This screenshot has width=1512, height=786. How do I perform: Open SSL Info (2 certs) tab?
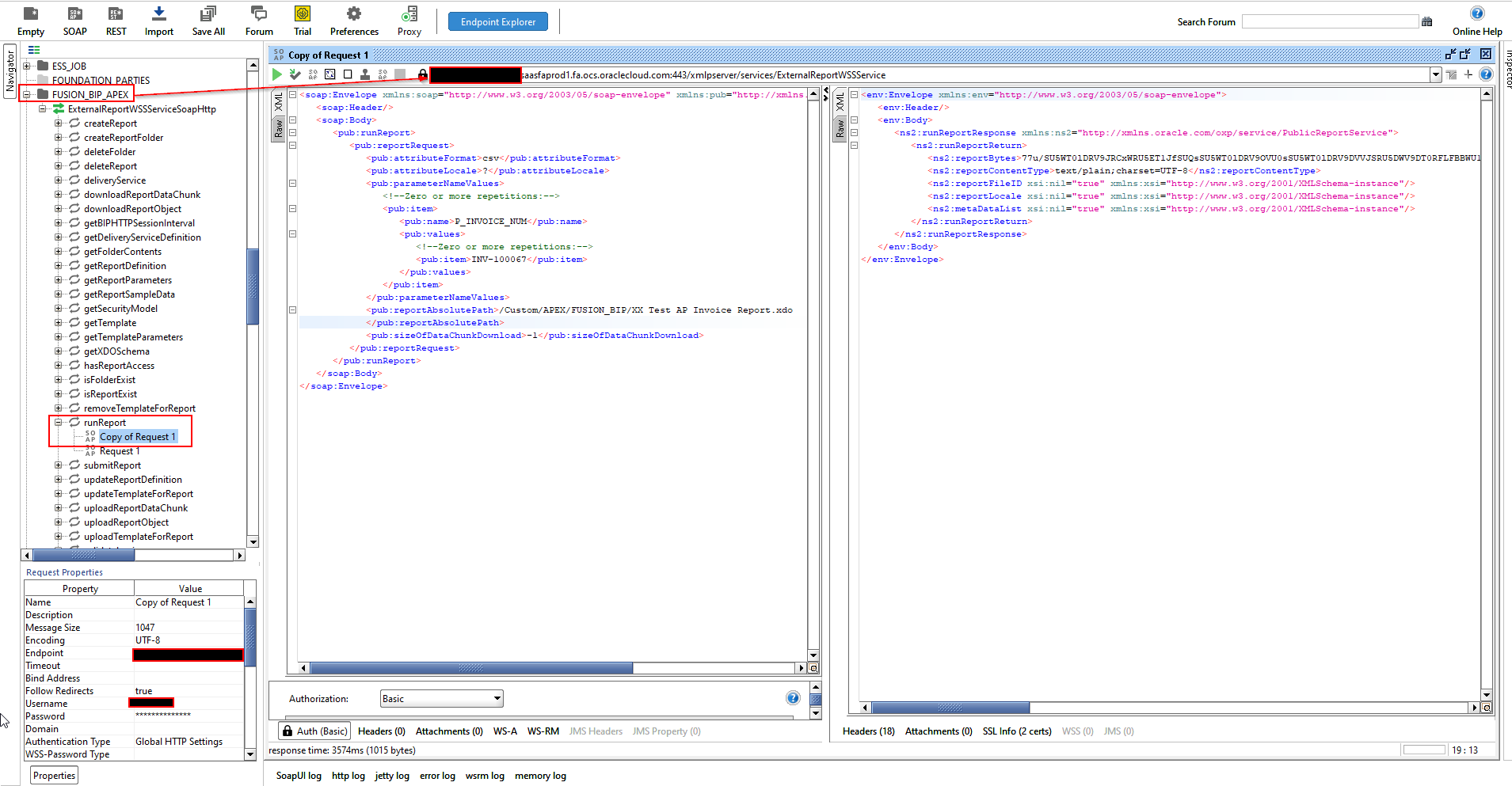coord(1017,731)
